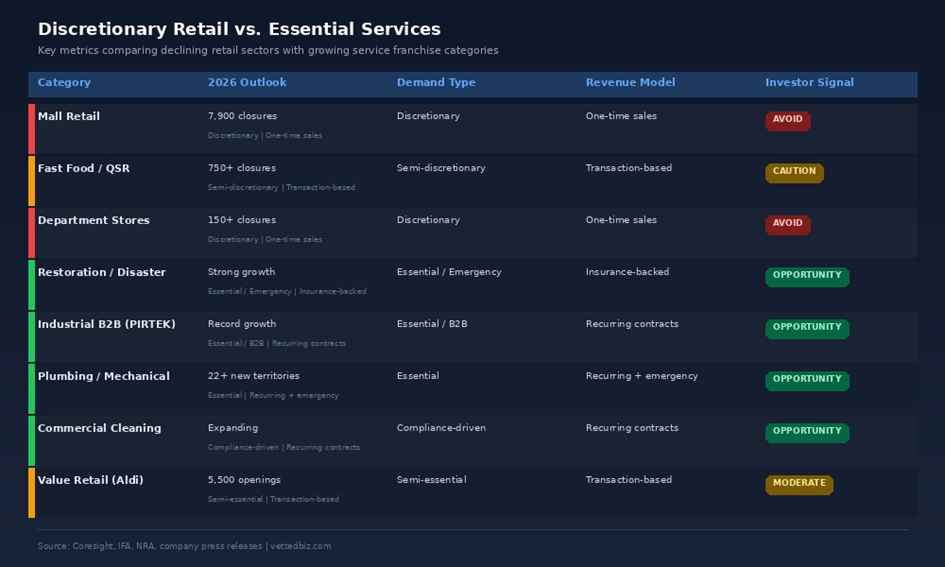Click the title 'Discretionary Retail vs. Essential Services'
The image size is (945, 567).
pos(239,29)
